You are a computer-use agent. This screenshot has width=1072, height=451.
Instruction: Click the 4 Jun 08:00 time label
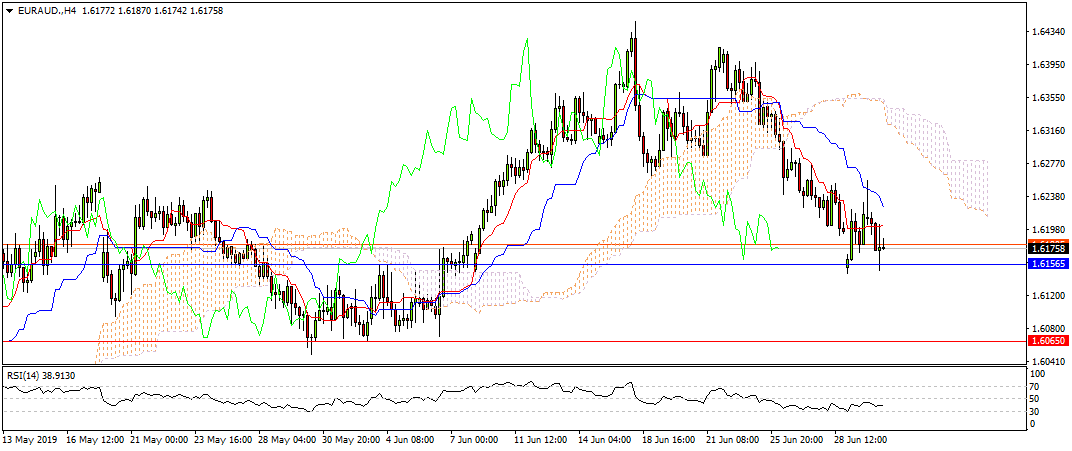pyautogui.click(x=410, y=438)
